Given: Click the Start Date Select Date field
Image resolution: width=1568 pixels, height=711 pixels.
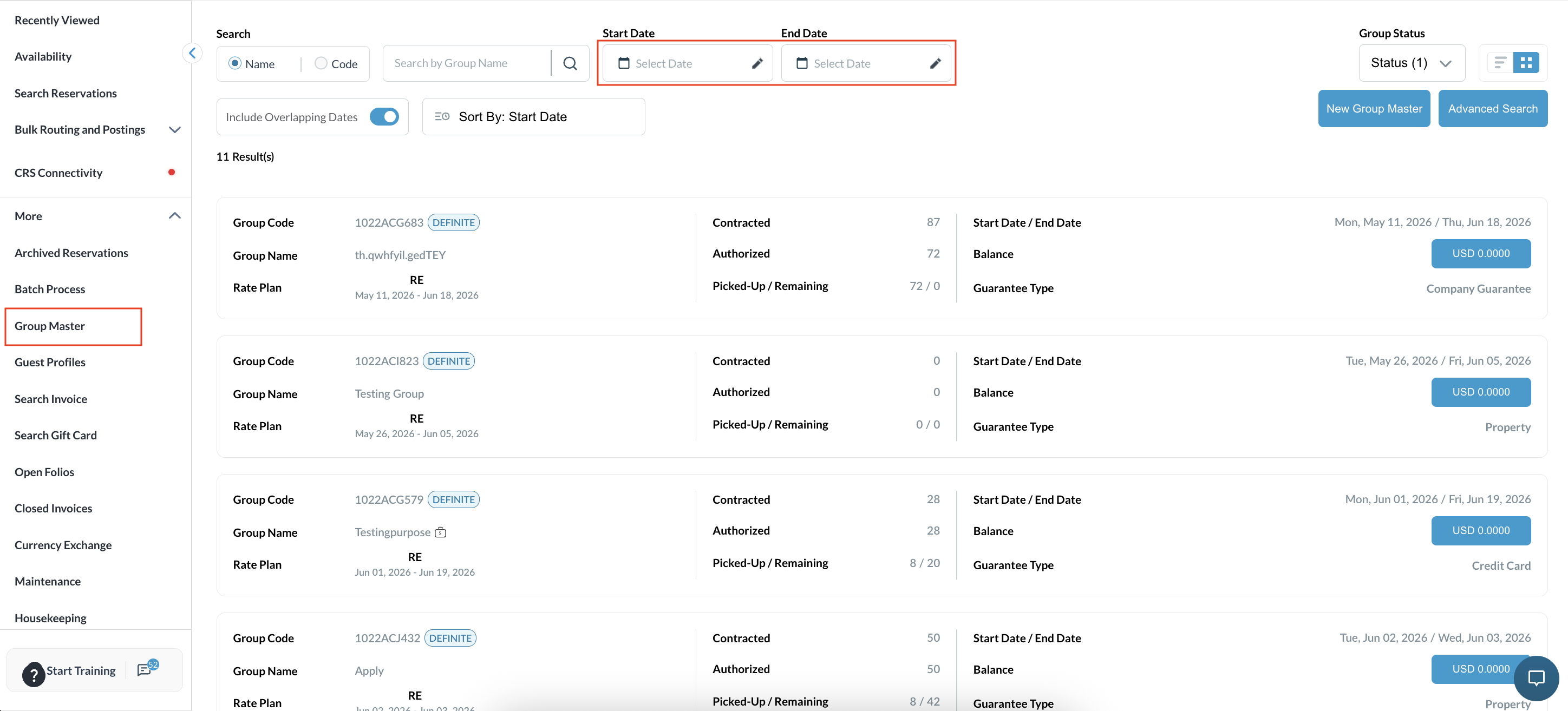Looking at the screenshot, I should tap(687, 63).
